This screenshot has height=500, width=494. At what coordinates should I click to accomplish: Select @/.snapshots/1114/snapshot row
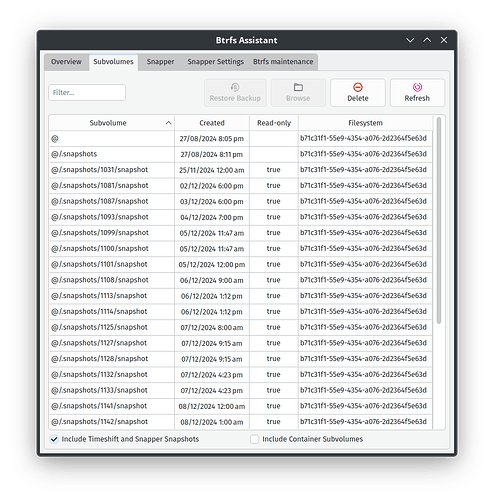click(241, 312)
